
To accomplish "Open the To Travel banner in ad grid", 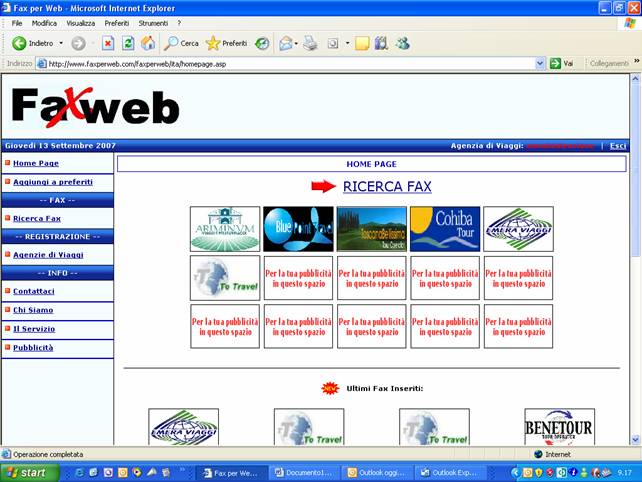I will (x=225, y=278).
